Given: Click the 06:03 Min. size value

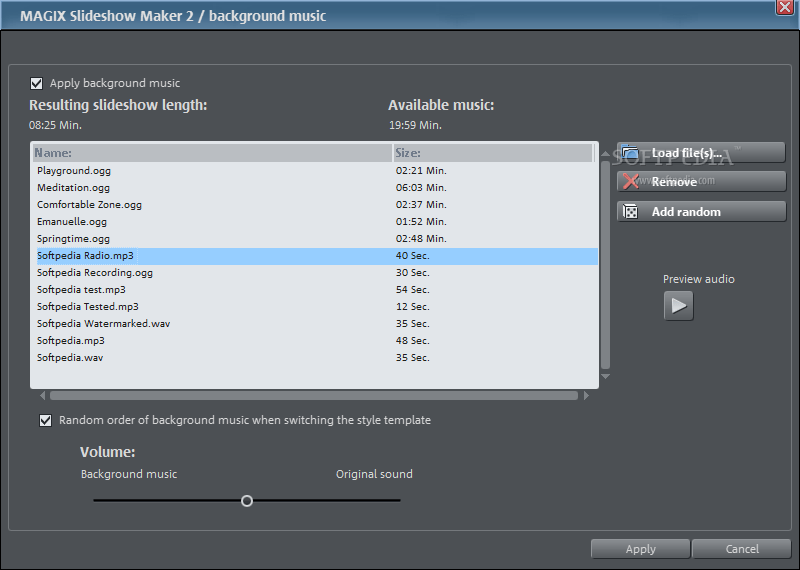Looking at the screenshot, I should tap(421, 187).
